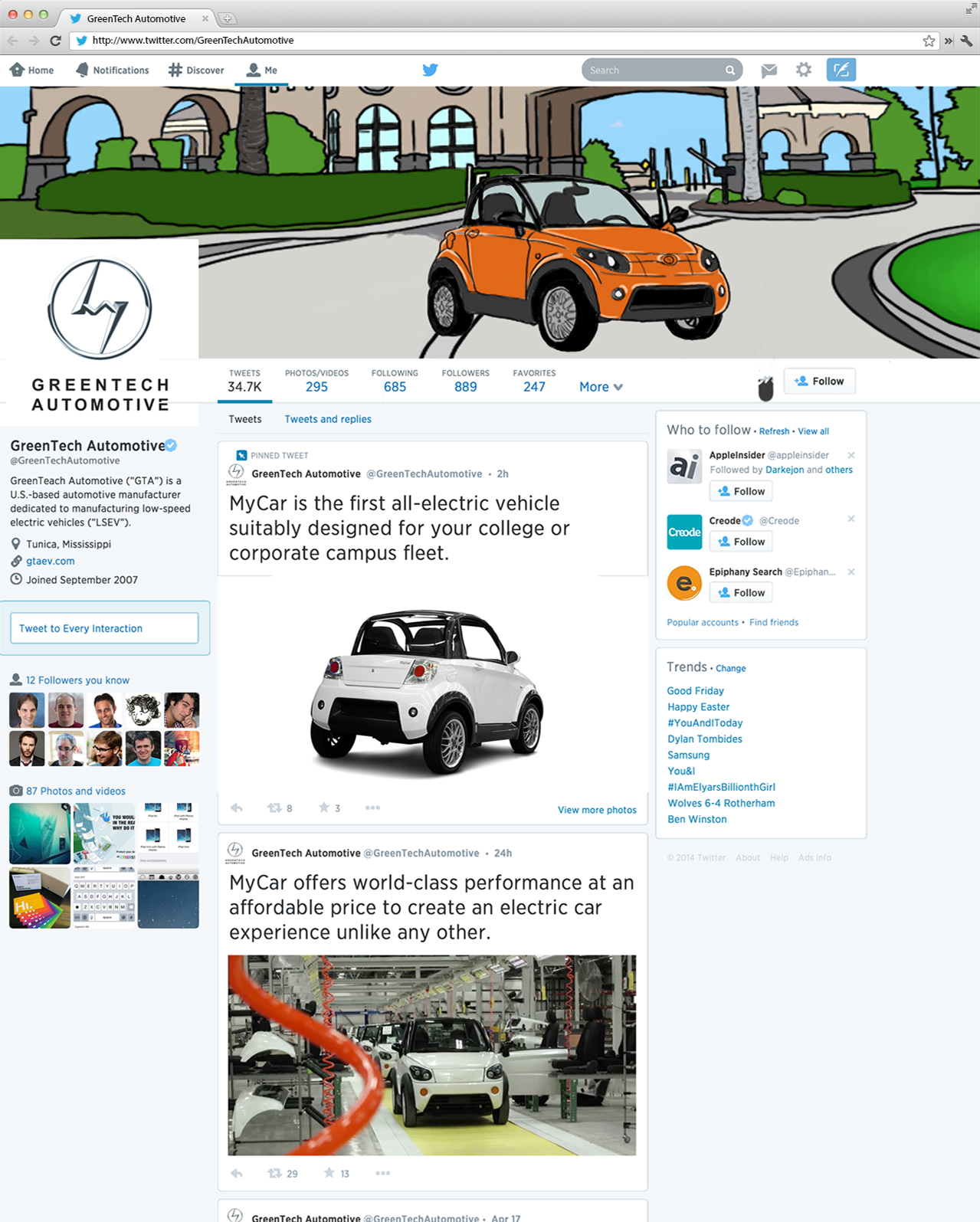Open the FAVORITES 247 stat
The image size is (980, 1222).
coord(534,381)
